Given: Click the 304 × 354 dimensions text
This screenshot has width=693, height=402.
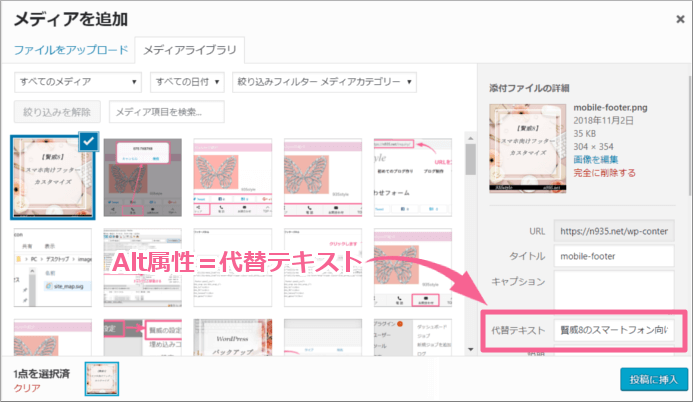Looking at the screenshot, I should [x=593, y=147].
